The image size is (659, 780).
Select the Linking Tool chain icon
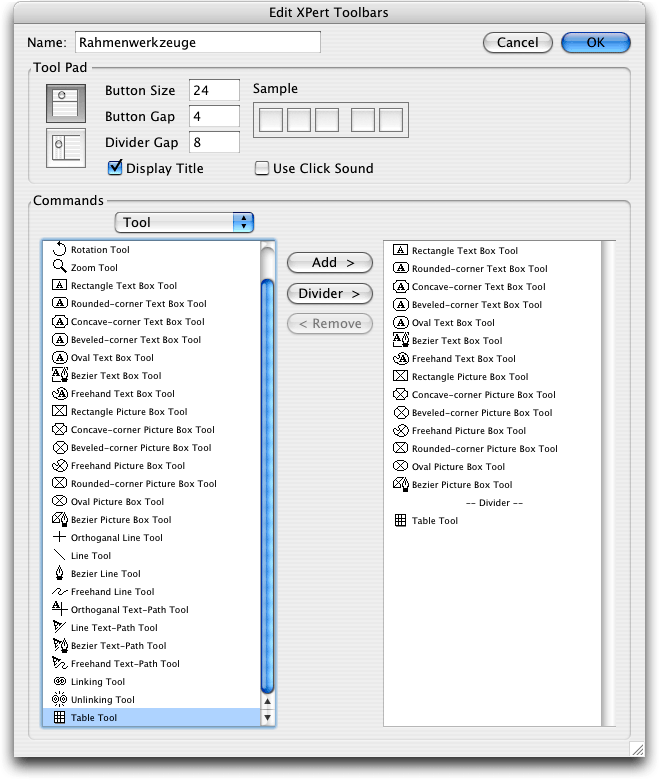pos(59,681)
